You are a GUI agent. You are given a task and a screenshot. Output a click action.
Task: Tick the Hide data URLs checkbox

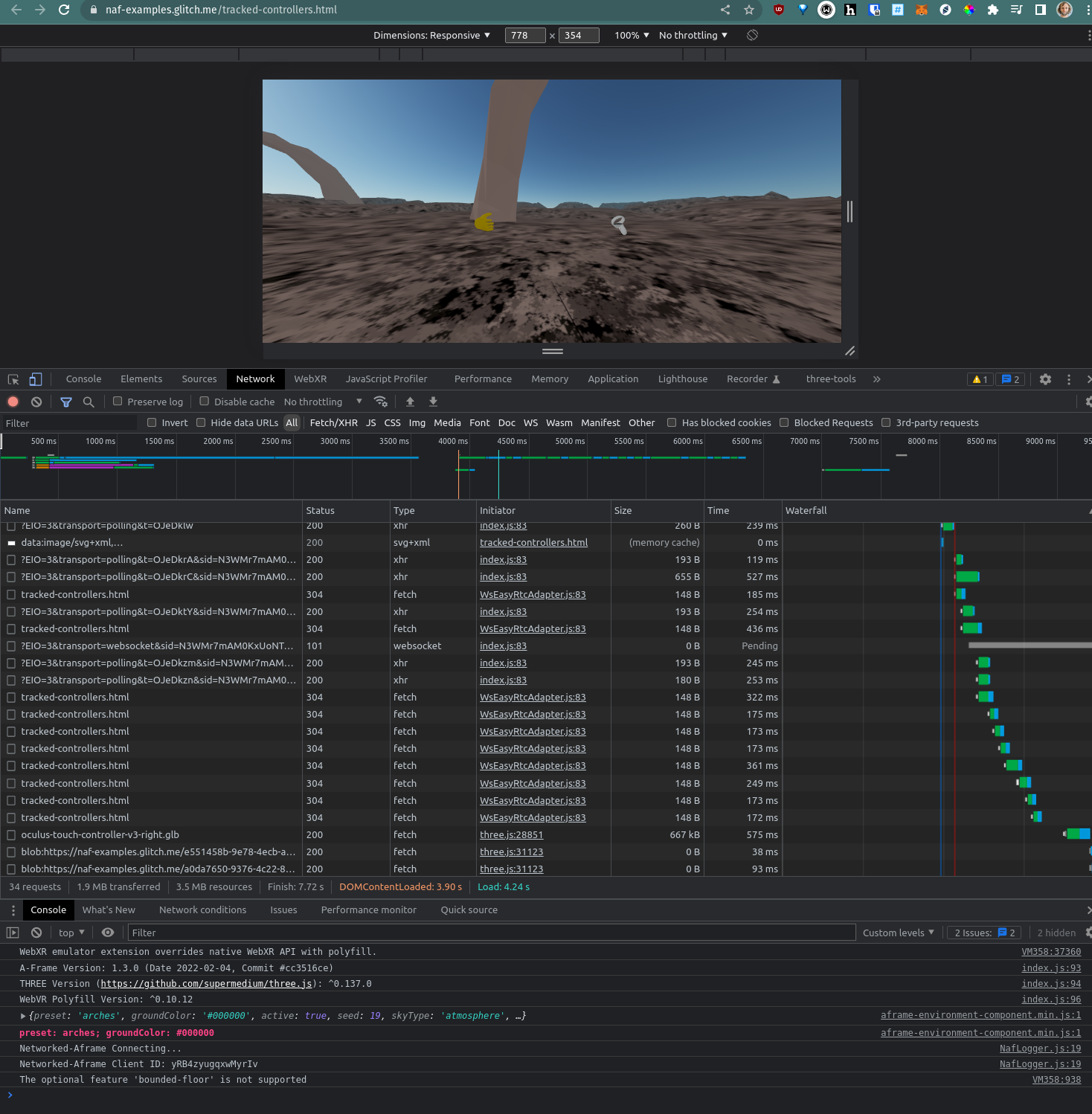pyautogui.click(x=201, y=422)
